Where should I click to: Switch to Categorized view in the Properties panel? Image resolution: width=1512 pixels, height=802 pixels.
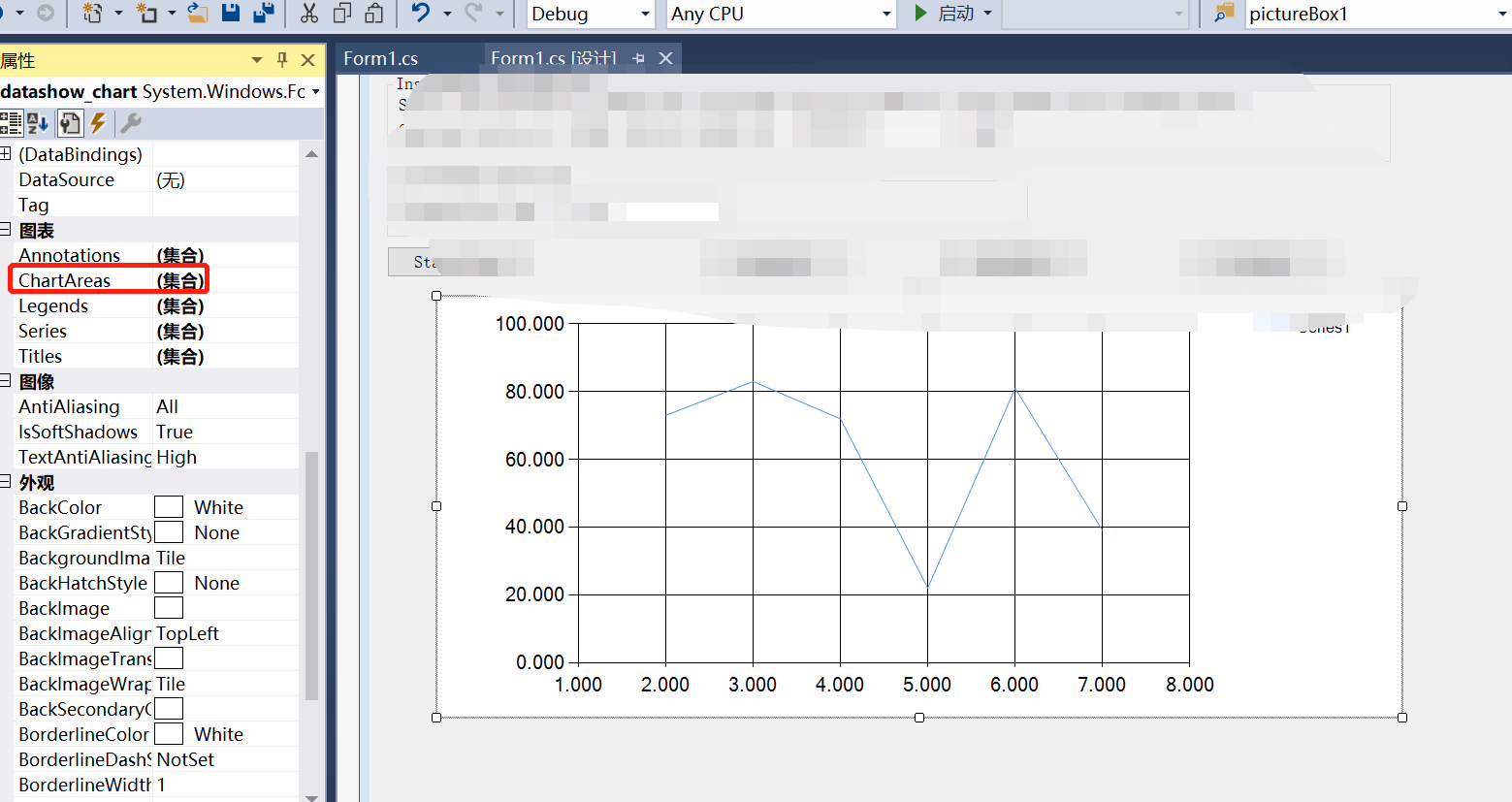coord(12,123)
